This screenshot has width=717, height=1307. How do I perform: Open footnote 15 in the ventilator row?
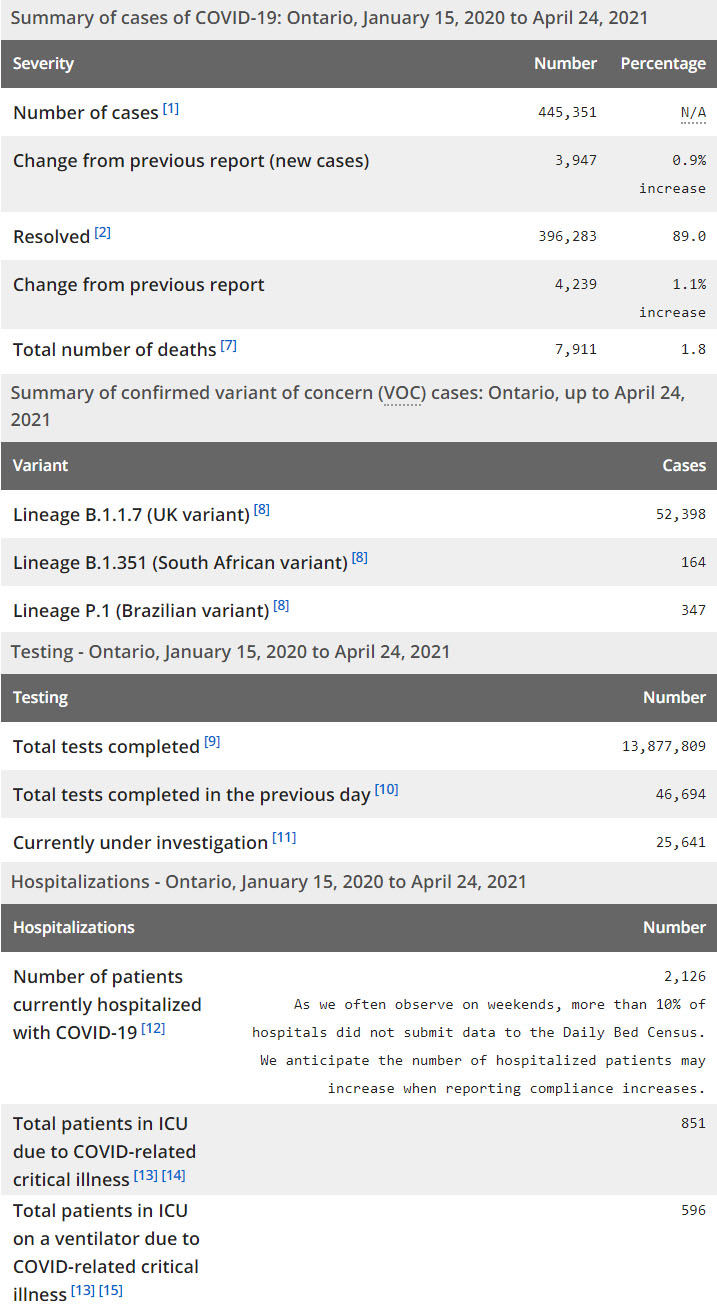[x=111, y=1291]
